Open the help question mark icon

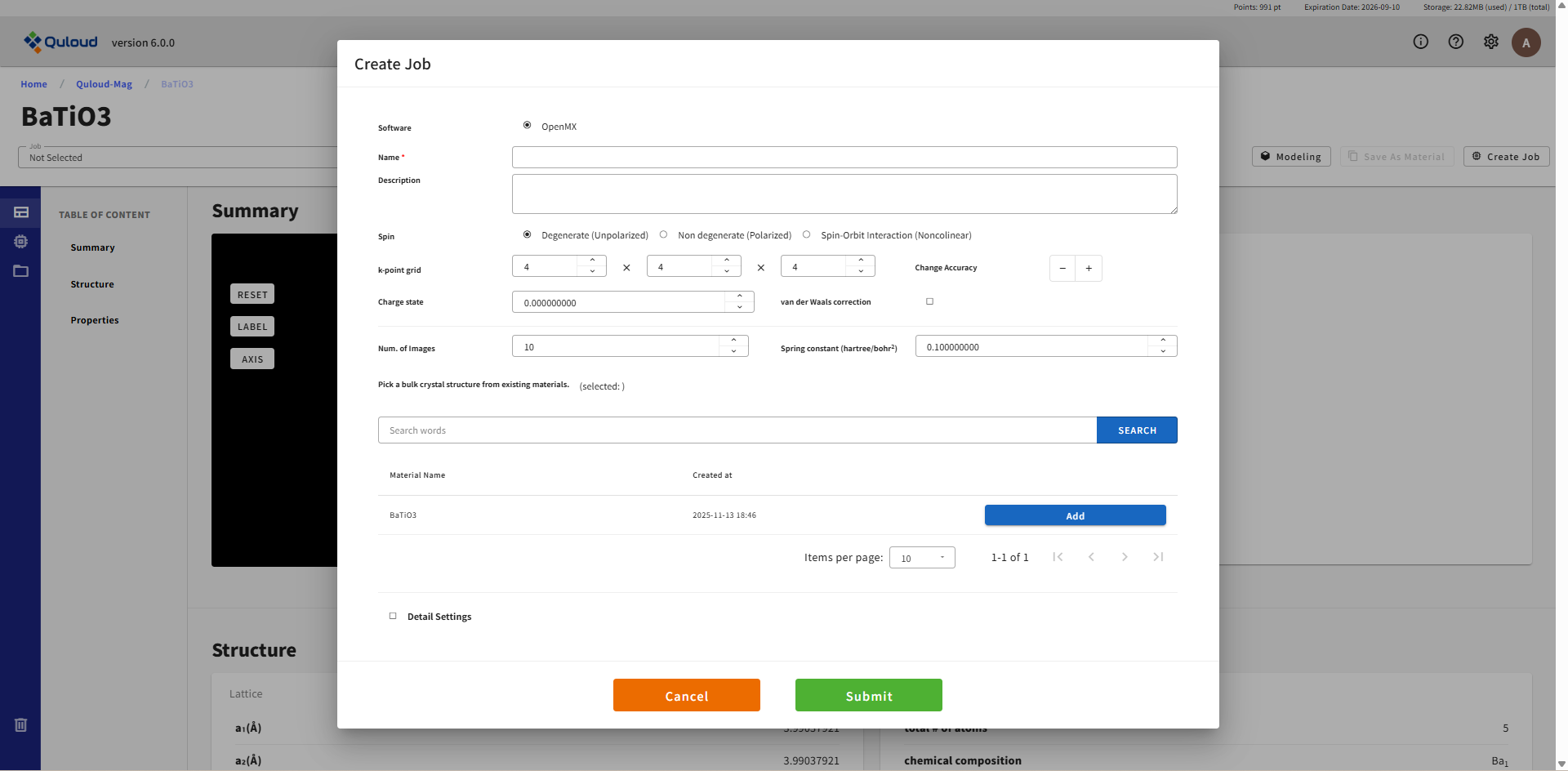click(1456, 42)
